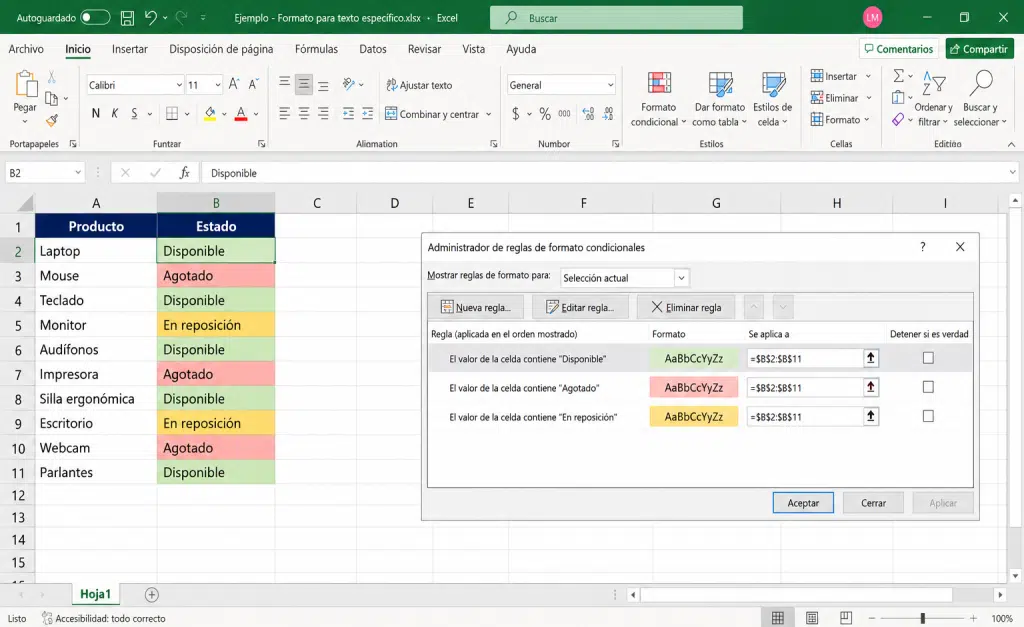Click the yellow En reposición format preview

(694, 416)
